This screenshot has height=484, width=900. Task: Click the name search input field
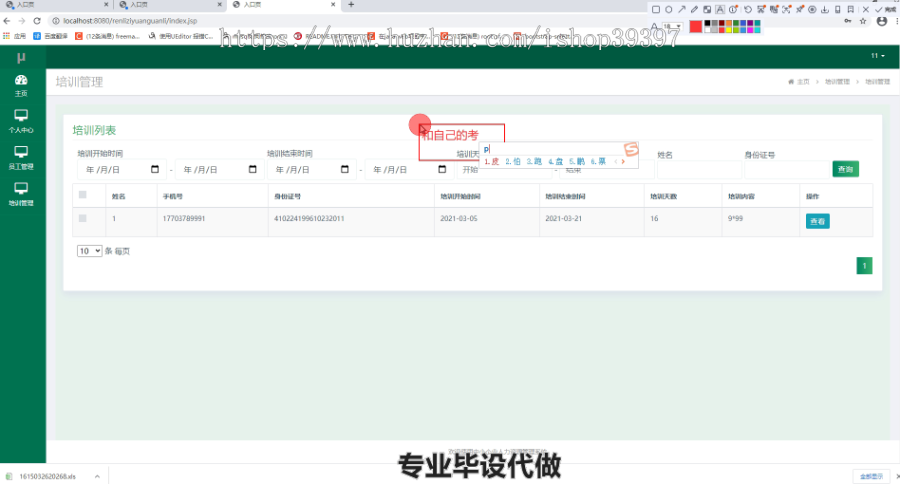[x=699, y=170]
